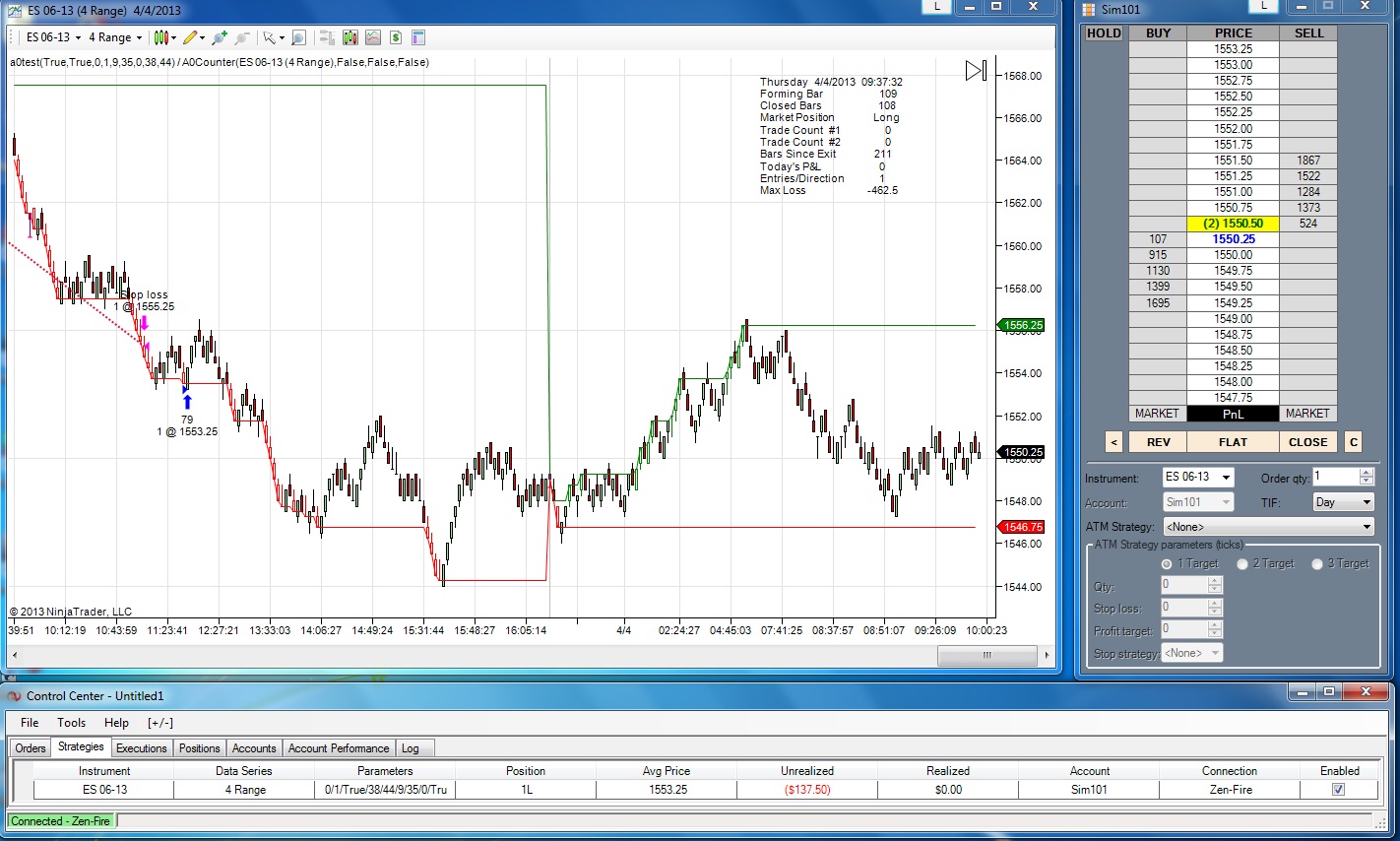Toggle the strategy Enabled checkbox
This screenshot has height=841, width=1400.
[x=1338, y=790]
